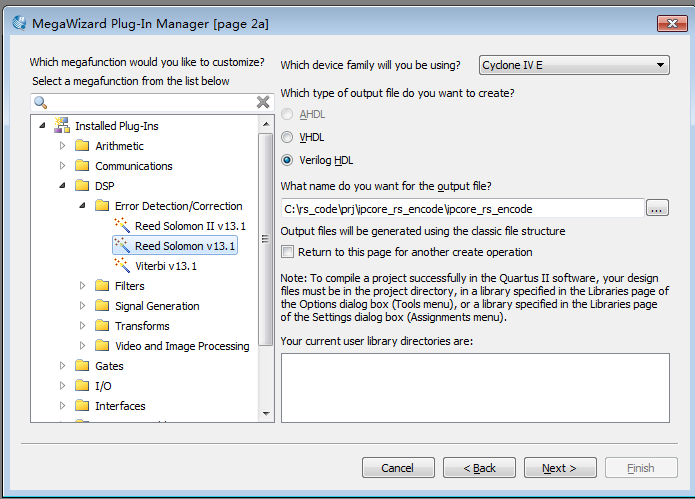Select the Transforms tree label
Screen dimensions: 695x499
[x=142, y=326]
